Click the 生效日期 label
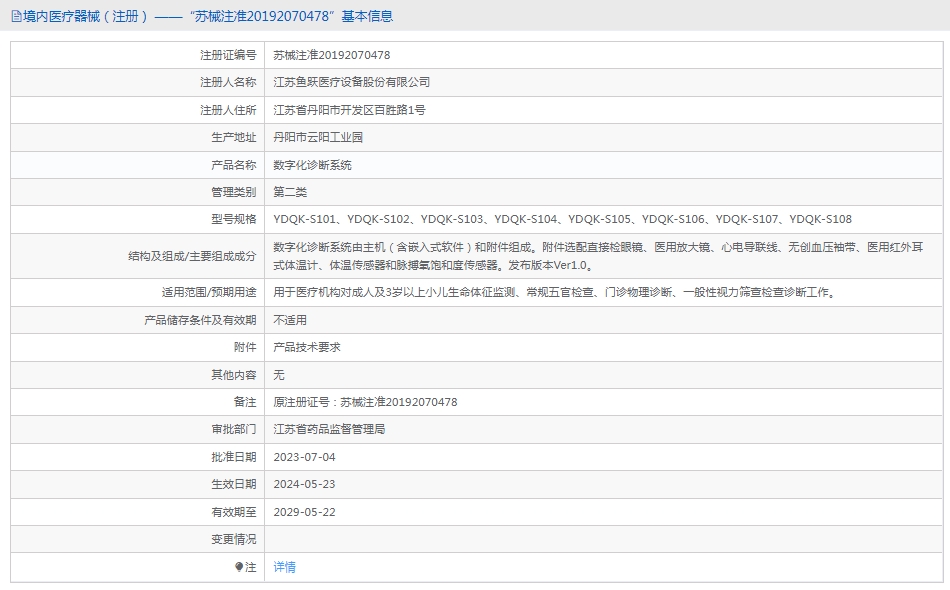This screenshot has width=950, height=590. 234,485
